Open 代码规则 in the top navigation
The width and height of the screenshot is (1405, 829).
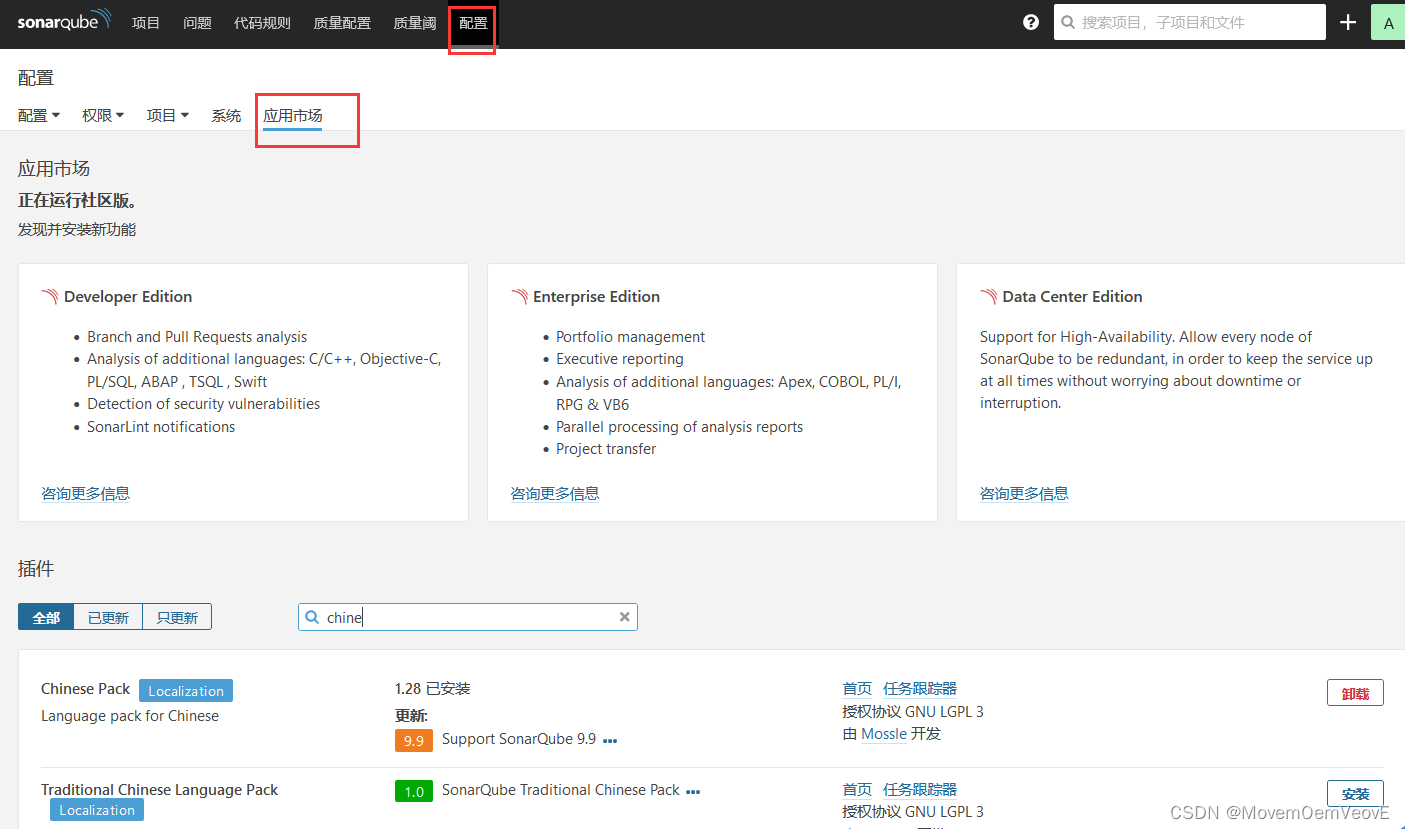point(262,22)
